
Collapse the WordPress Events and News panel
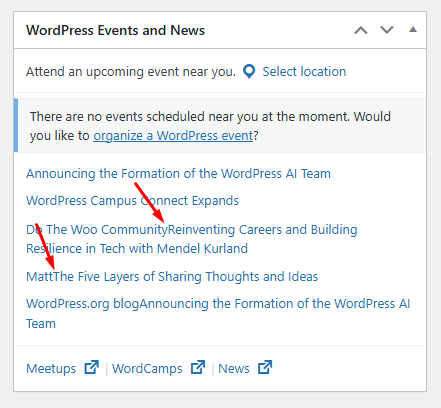tap(413, 30)
